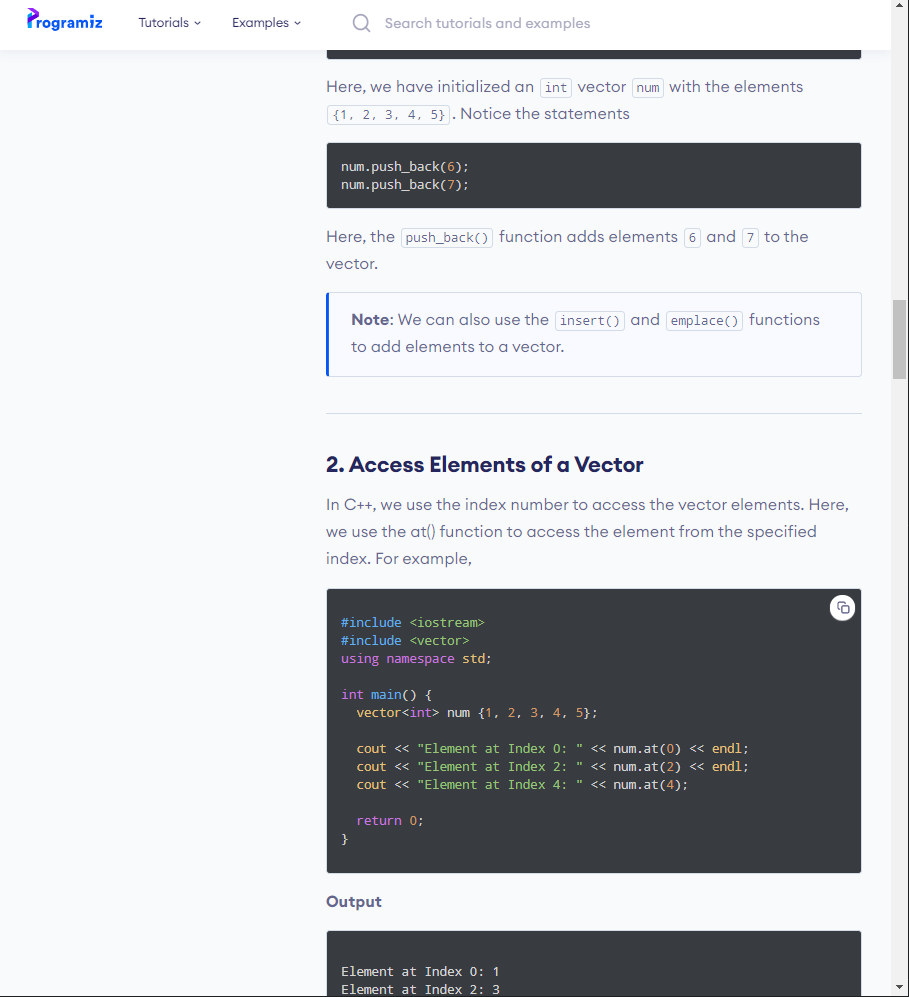Image resolution: width=909 pixels, height=997 pixels.
Task: Click the inline code 'push_back()'
Action: click(447, 238)
